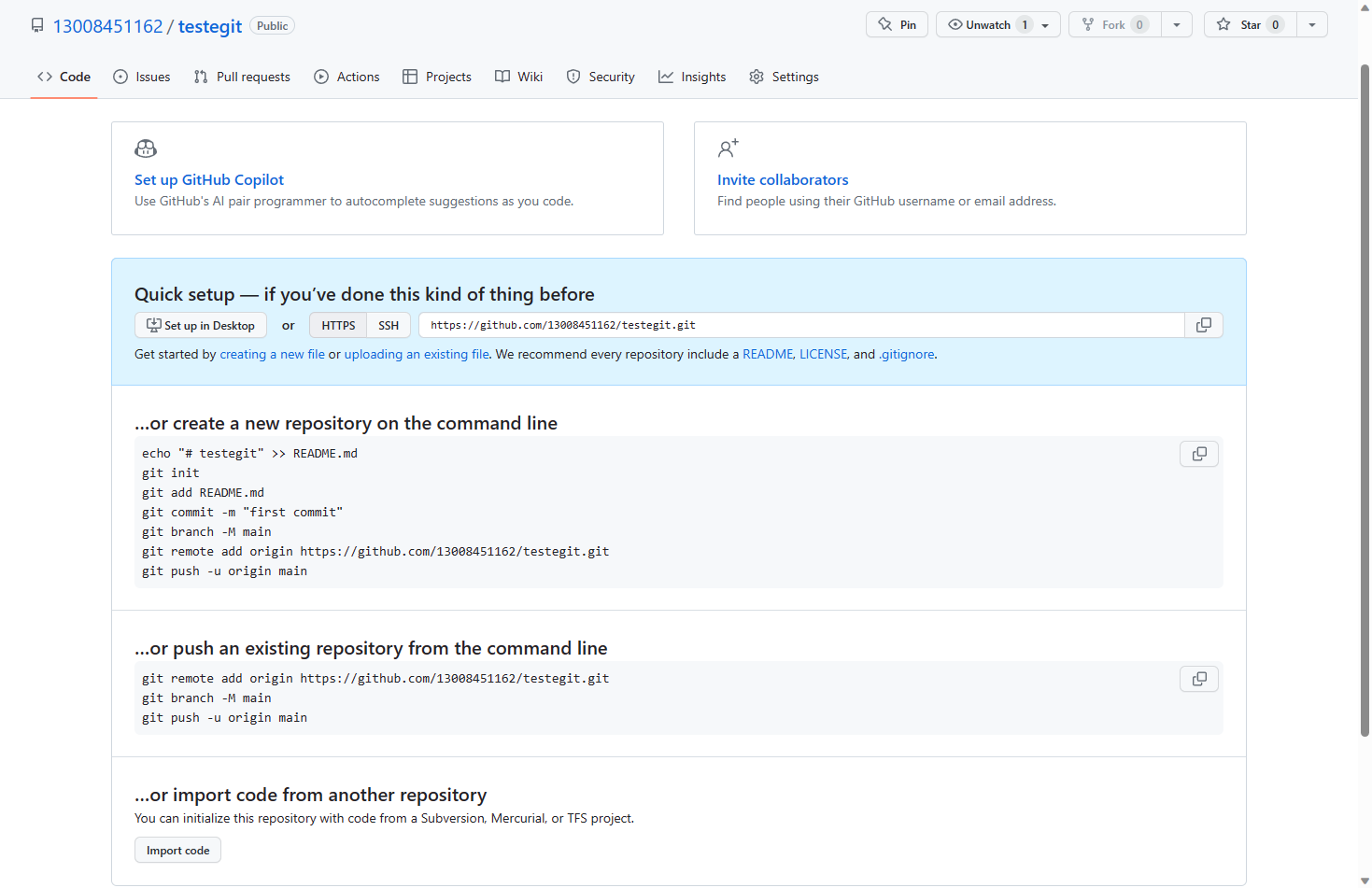Open the .gitignore link
This screenshot has height=888, width=1372.
906,354
